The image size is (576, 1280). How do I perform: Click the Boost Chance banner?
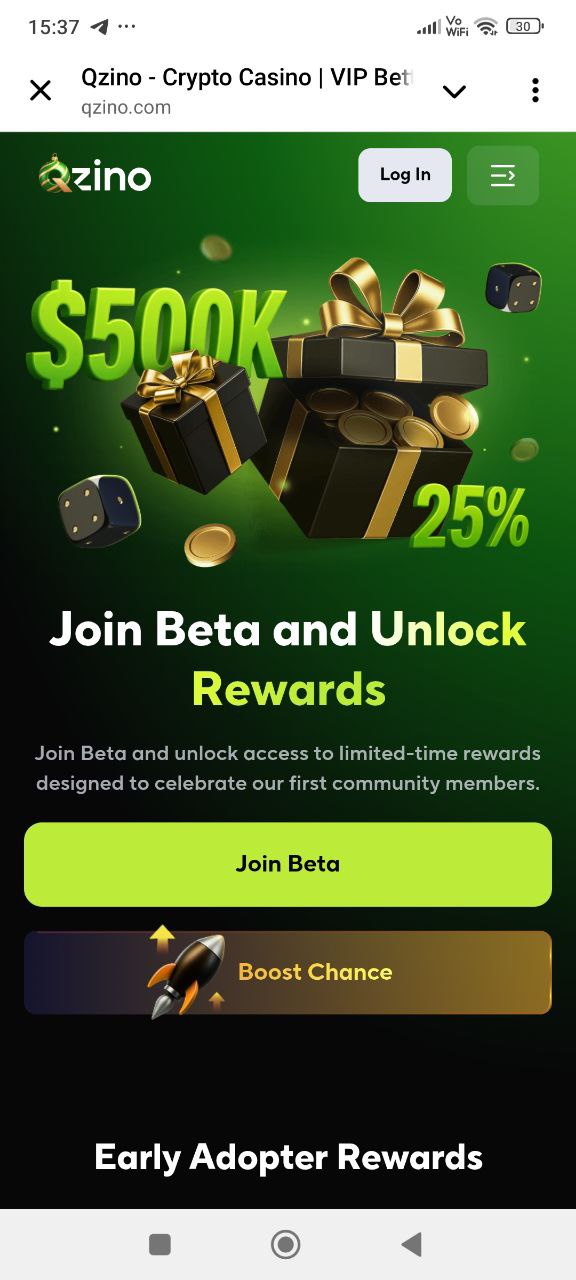(288, 972)
